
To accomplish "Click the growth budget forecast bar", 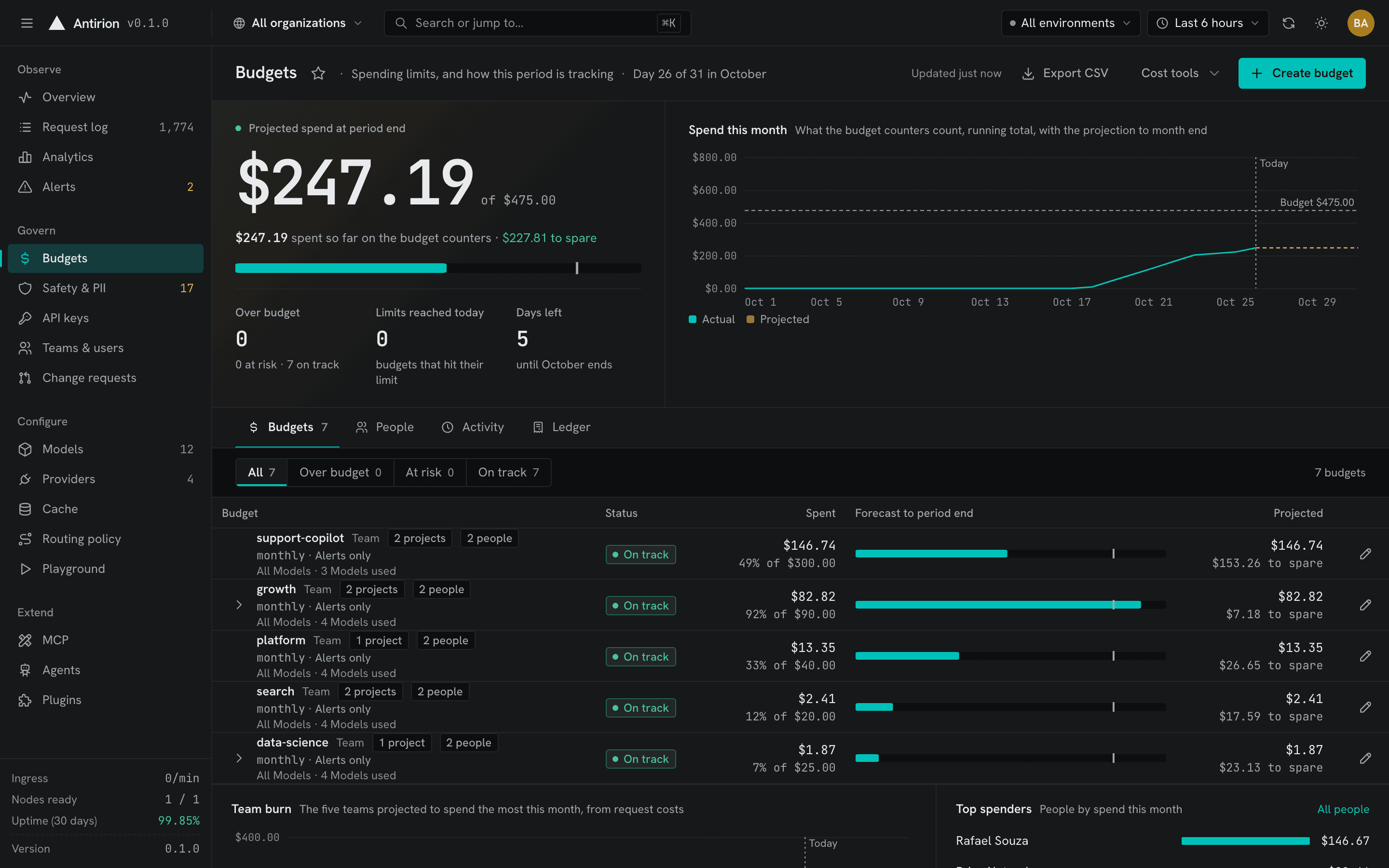I will pyautogui.click(x=1009, y=605).
